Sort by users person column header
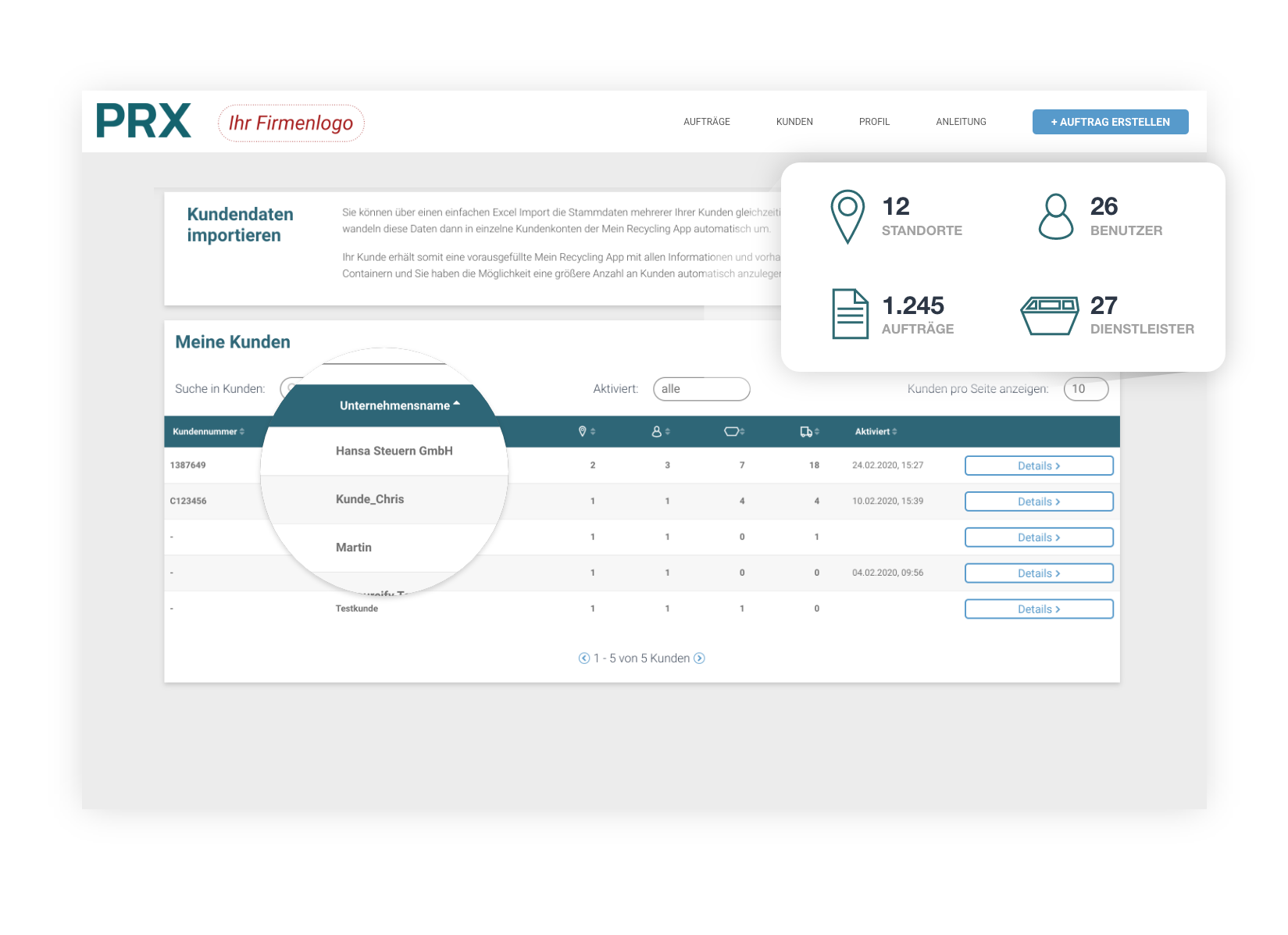 coord(661,431)
